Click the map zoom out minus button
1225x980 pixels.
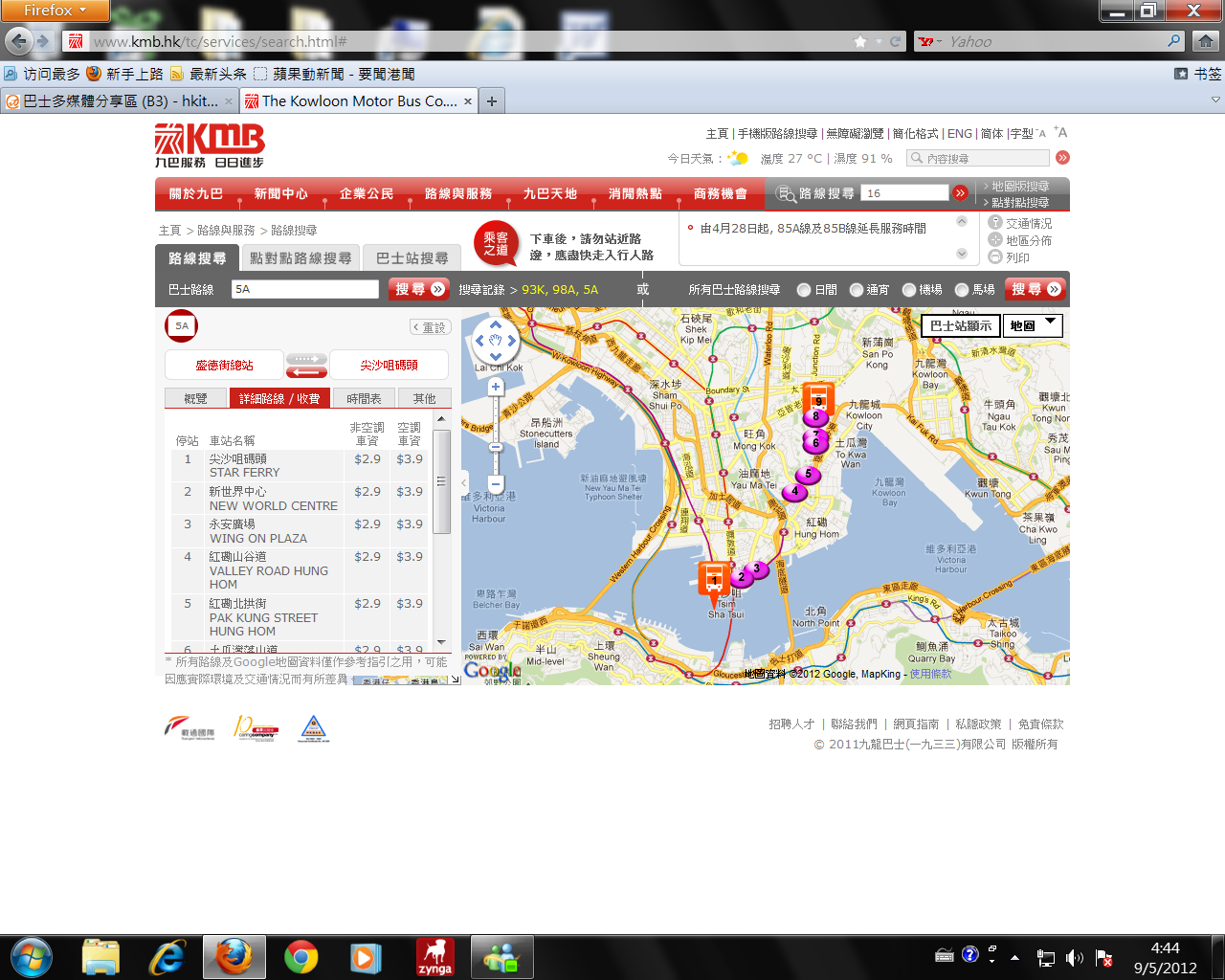pyautogui.click(x=496, y=484)
